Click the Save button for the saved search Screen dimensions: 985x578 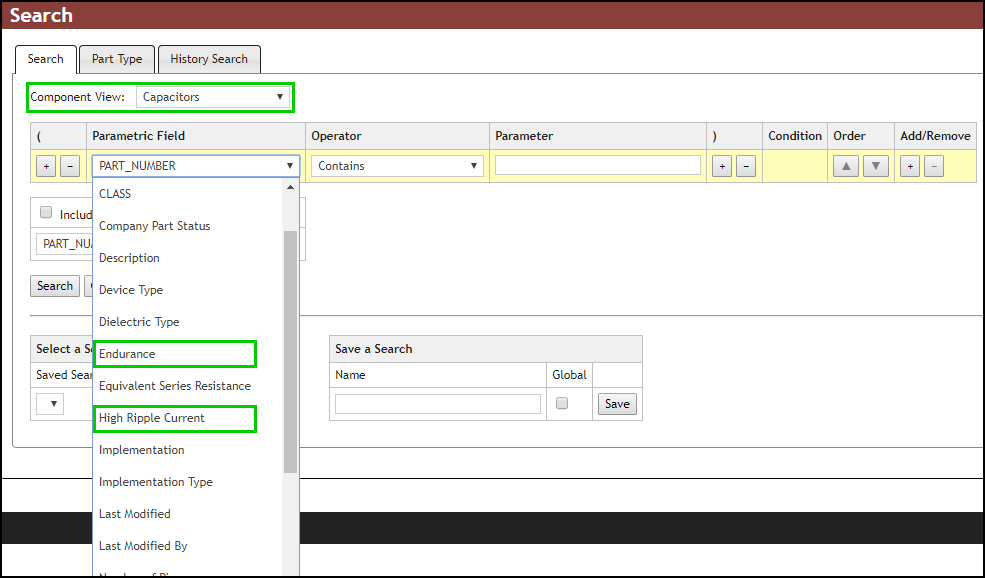click(617, 404)
